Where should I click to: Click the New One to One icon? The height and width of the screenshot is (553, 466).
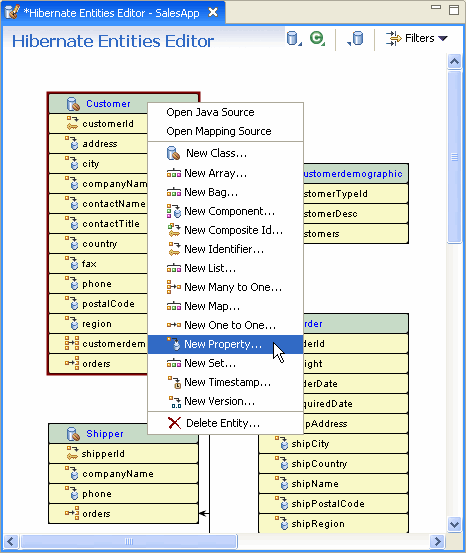coord(174,325)
